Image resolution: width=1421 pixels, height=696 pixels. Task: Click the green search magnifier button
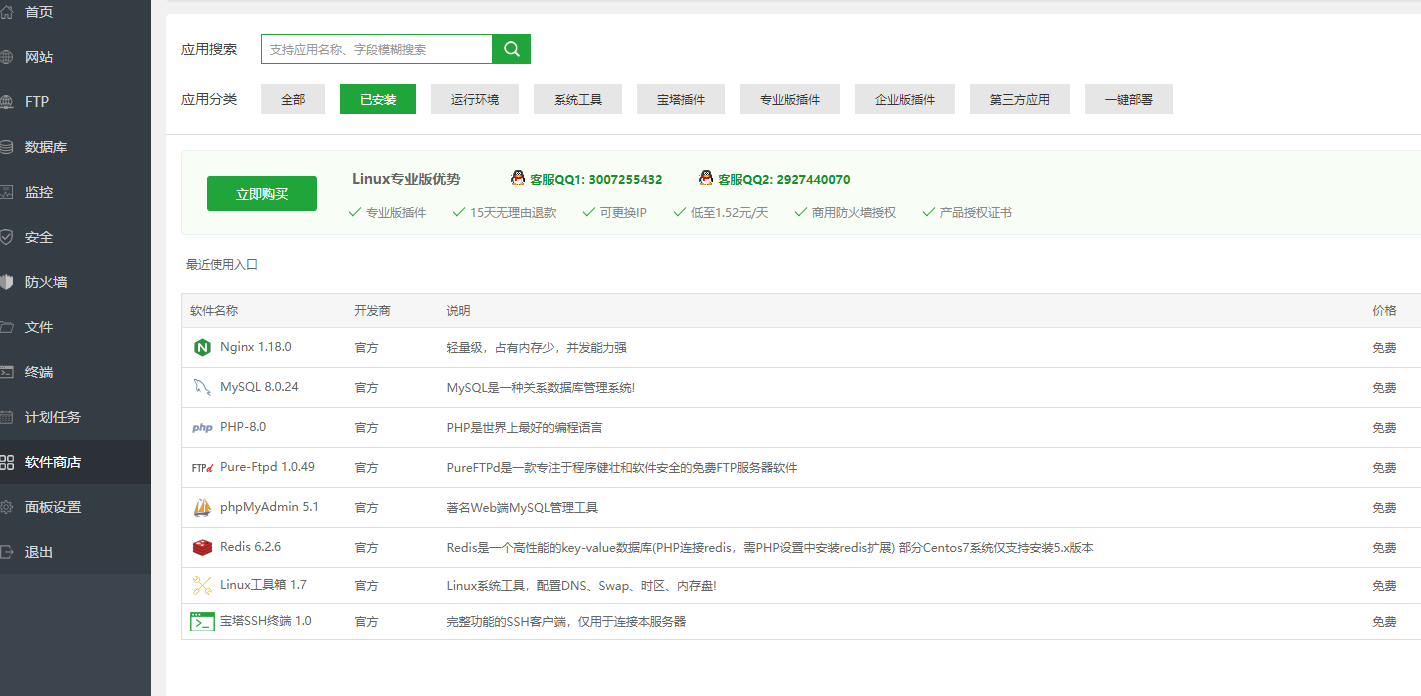coord(512,49)
